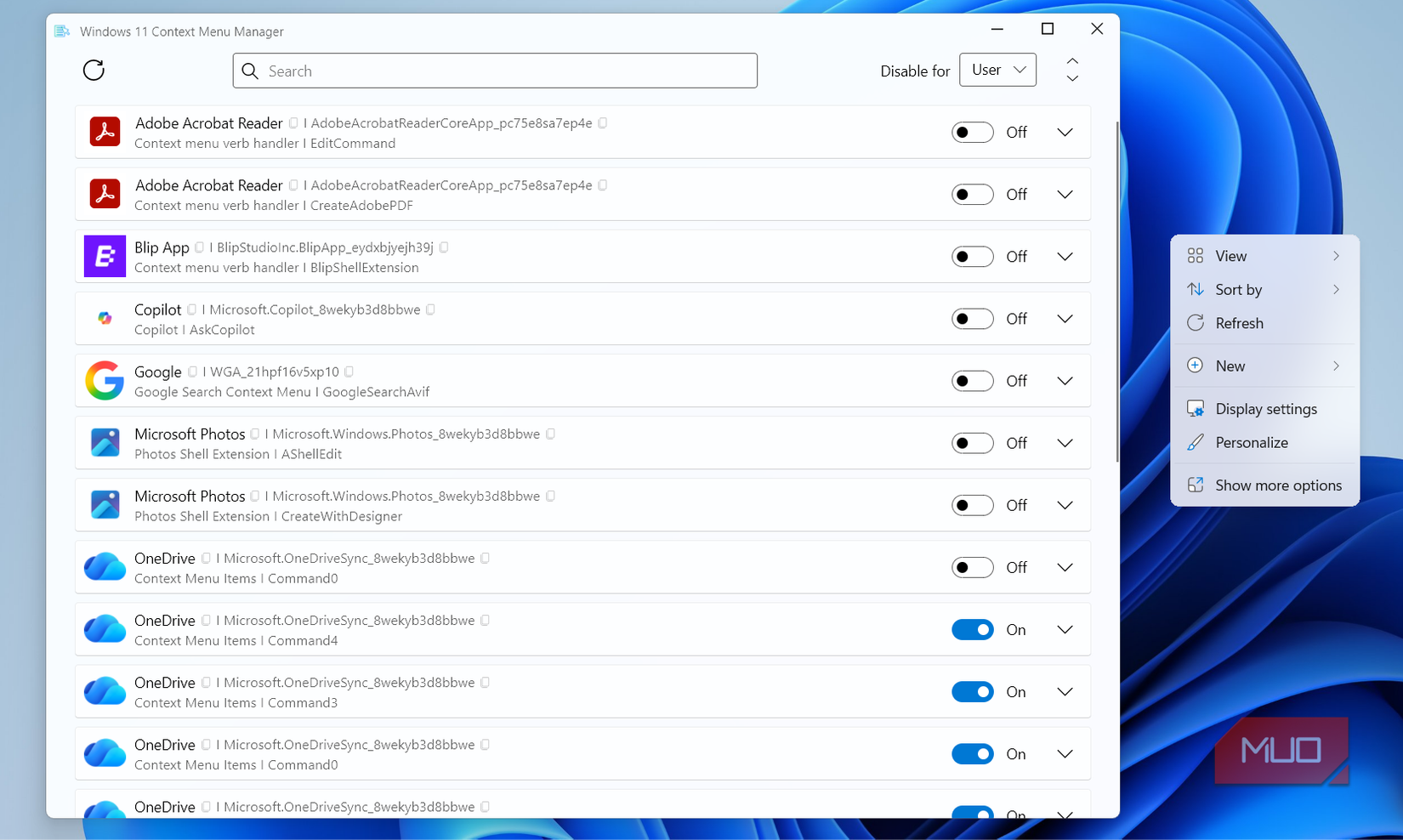Click the Microsoft Photos icon for AShellEdit
The width and height of the screenshot is (1403, 840).
click(x=105, y=442)
